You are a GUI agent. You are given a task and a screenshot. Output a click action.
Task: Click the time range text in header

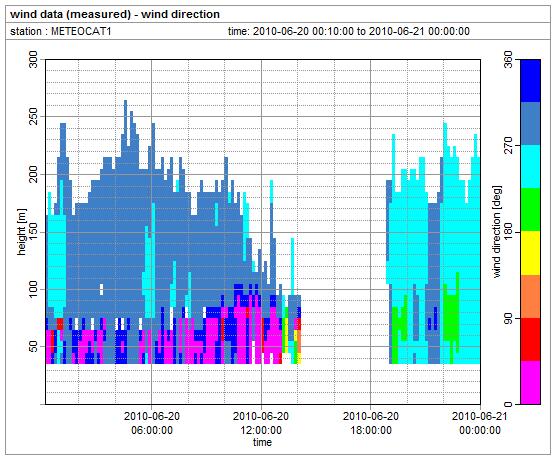(349, 31)
